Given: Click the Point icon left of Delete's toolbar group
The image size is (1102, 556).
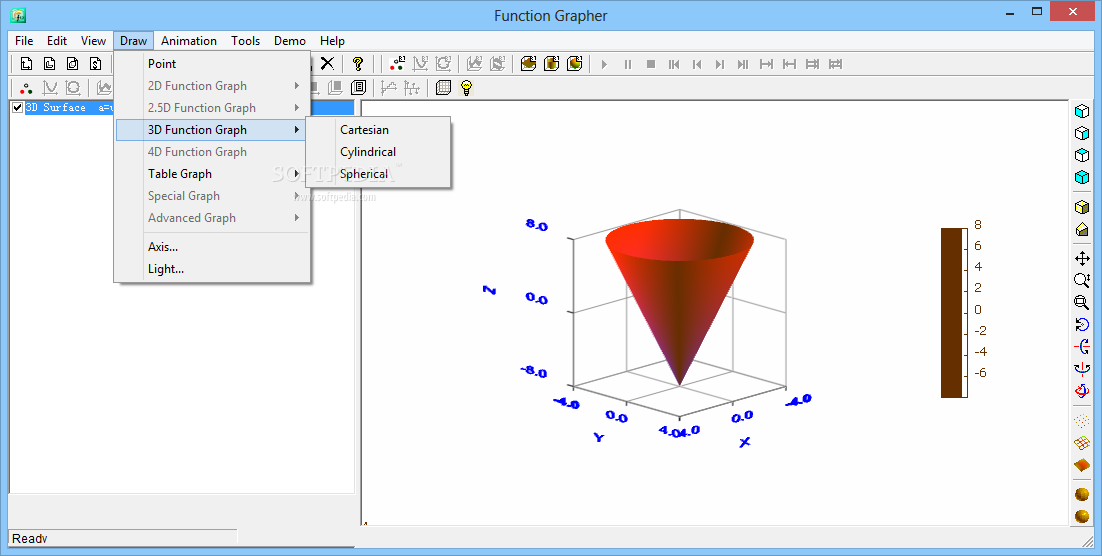Looking at the screenshot, I should tap(397, 64).
